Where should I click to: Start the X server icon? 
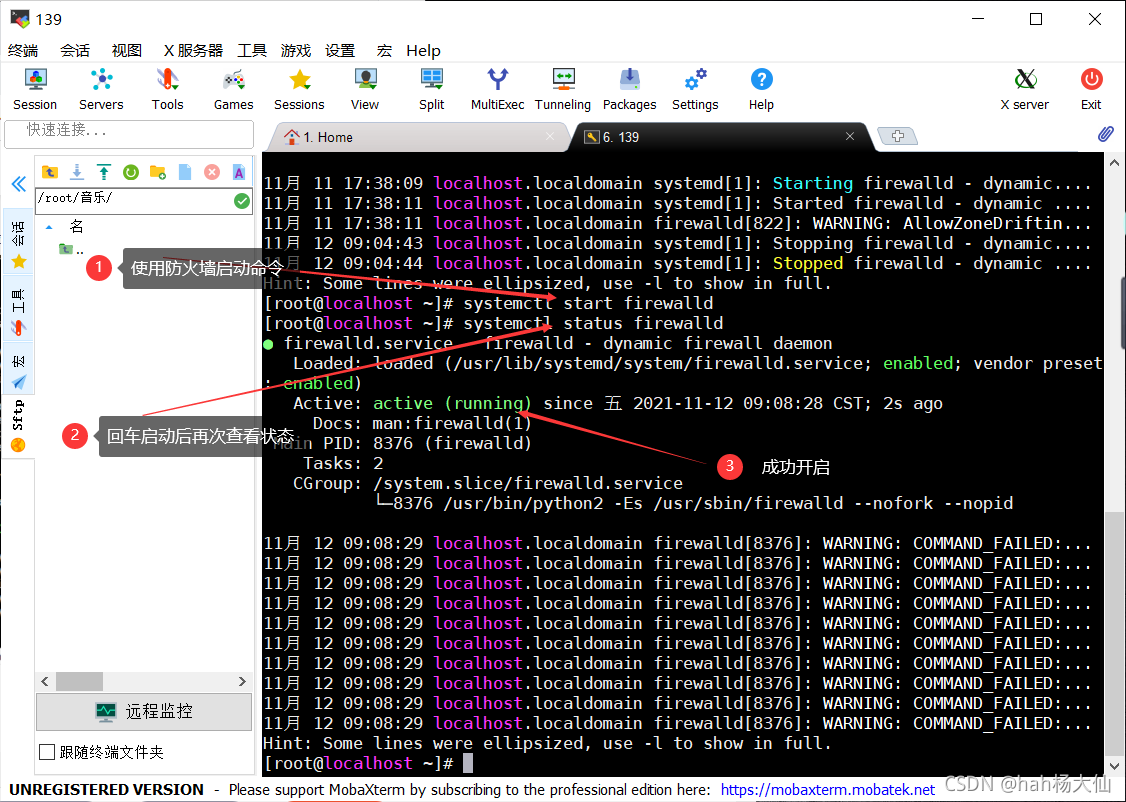pyautogui.click(x=1025, y=89)
